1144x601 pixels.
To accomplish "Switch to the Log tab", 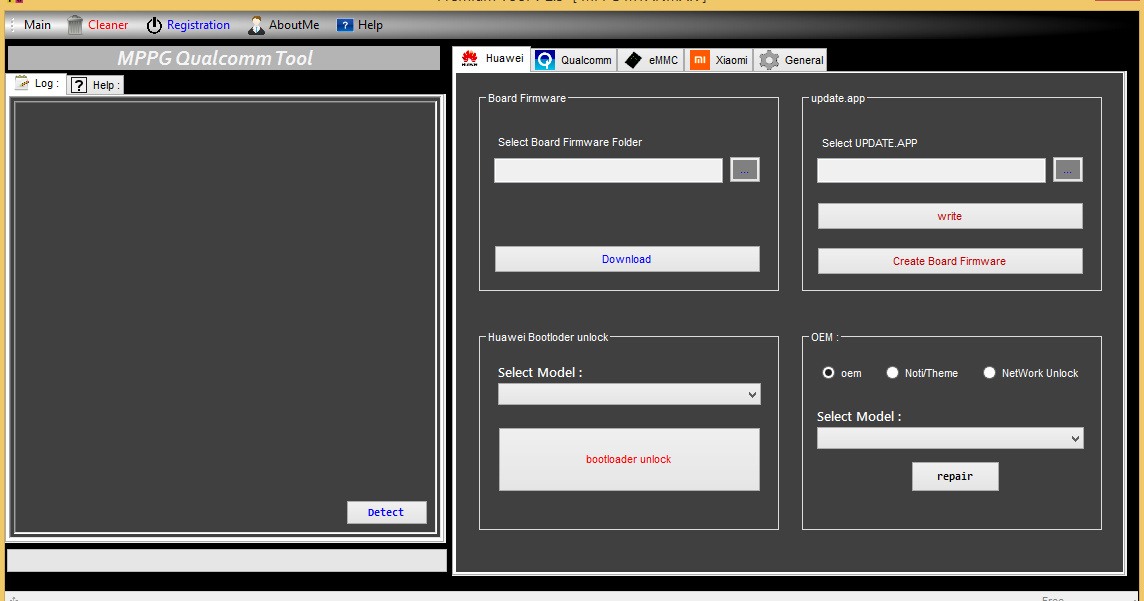I will click(x=36, y=83).
